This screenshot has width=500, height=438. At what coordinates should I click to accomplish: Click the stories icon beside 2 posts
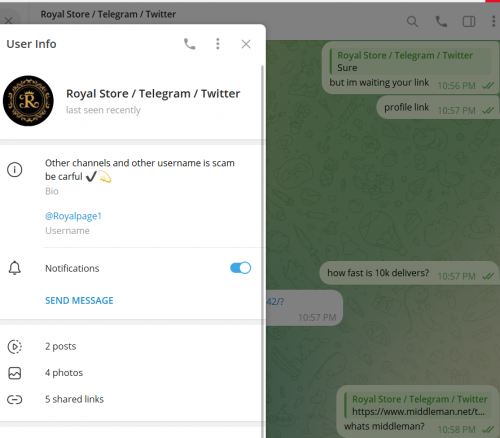point(15,347)
